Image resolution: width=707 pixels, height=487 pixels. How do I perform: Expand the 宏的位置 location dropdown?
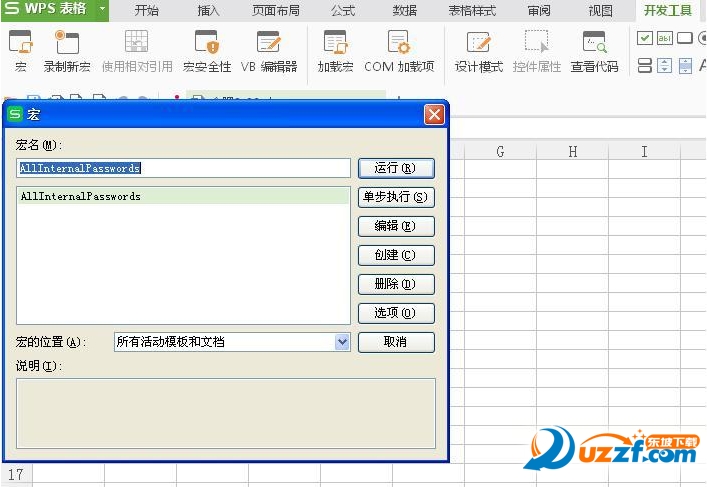(x=342, y=342)
